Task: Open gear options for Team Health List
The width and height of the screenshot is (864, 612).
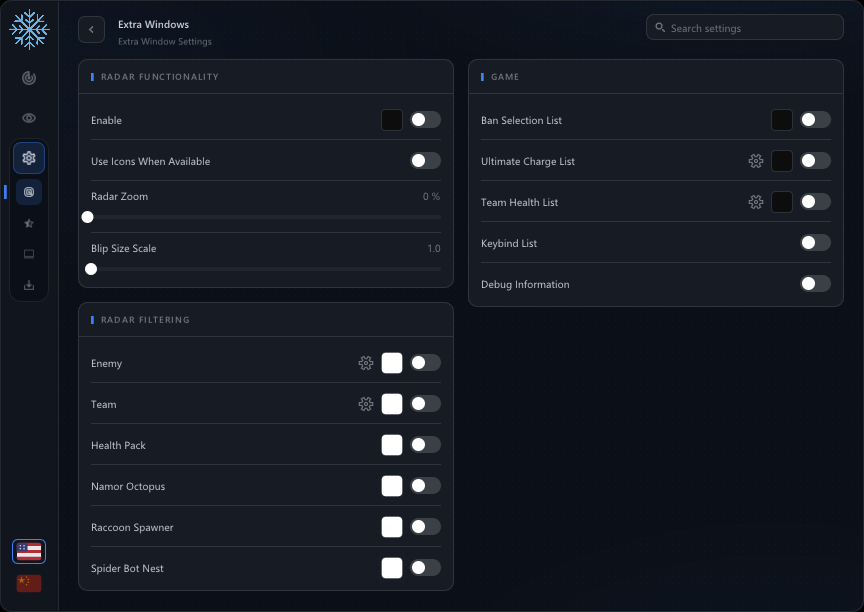Action: pyautogui.click(x=755, y=202)
